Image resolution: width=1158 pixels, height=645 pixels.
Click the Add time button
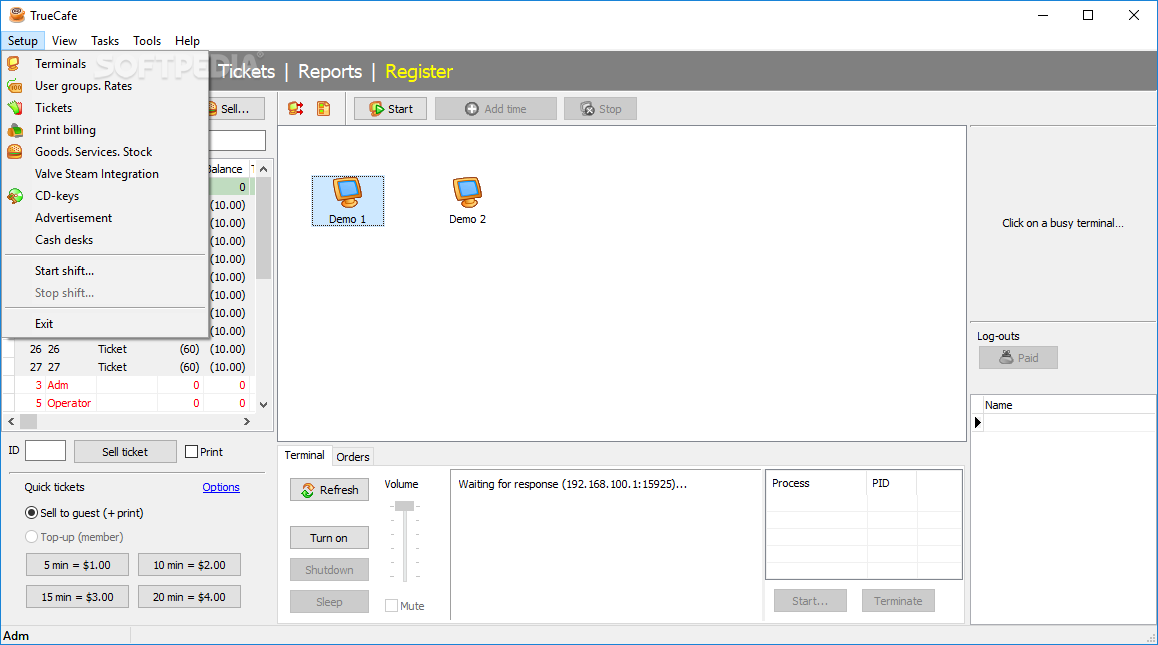(x=496, y=109)
